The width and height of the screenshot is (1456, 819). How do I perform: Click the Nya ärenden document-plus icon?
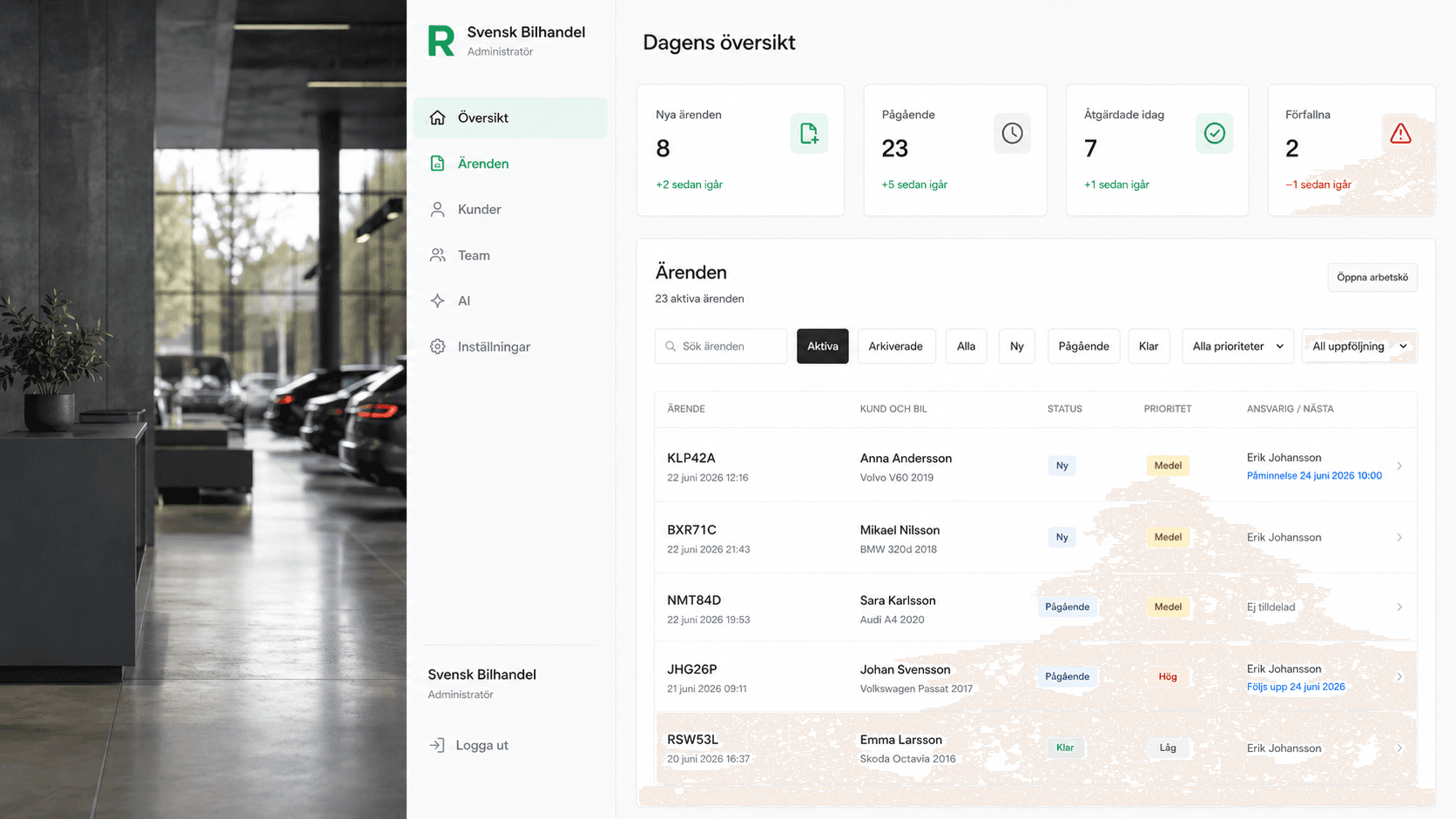click(809, 133)
